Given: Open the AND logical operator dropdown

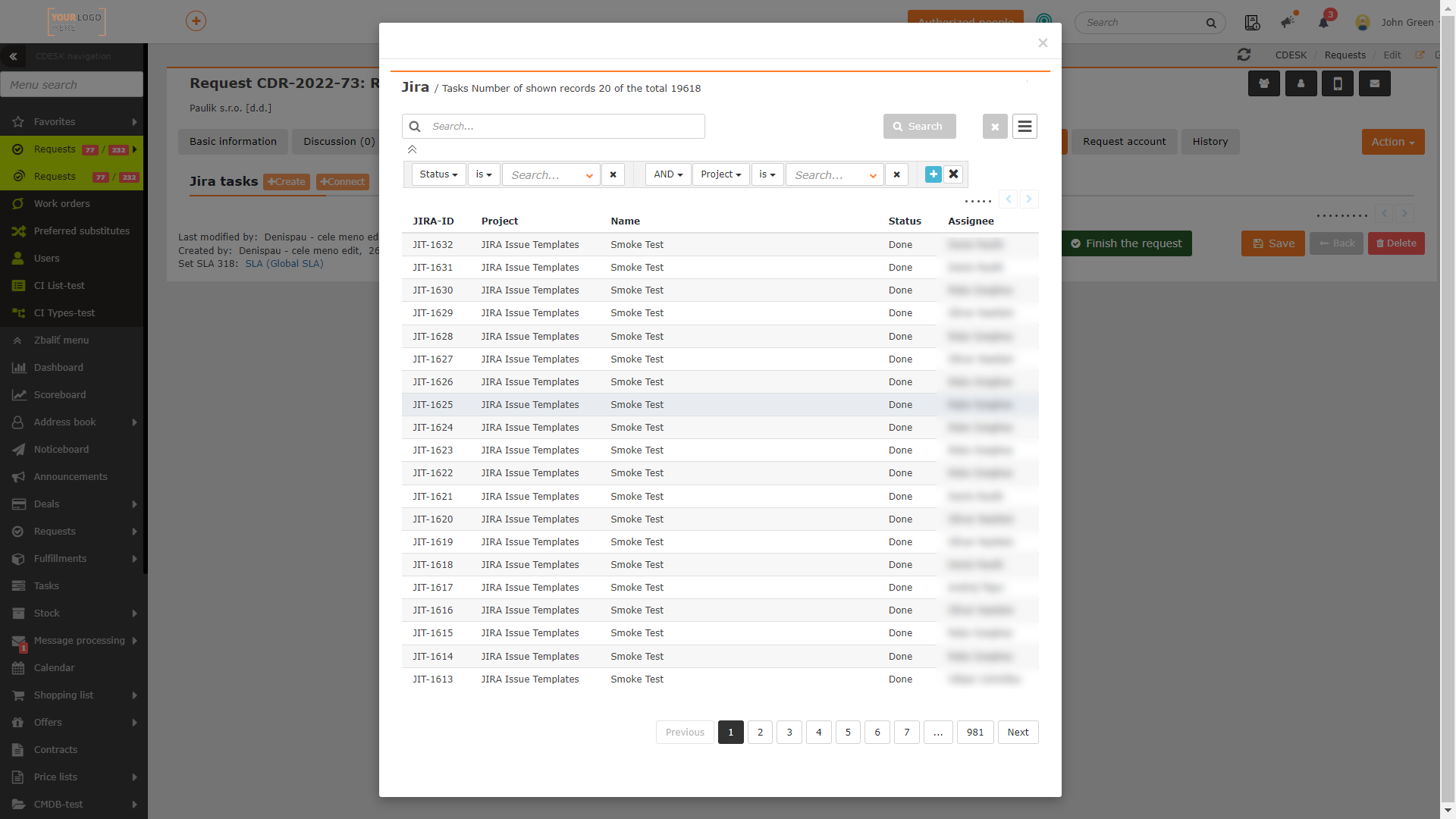Looking at the screenshot, I should (x=668, y=174).
